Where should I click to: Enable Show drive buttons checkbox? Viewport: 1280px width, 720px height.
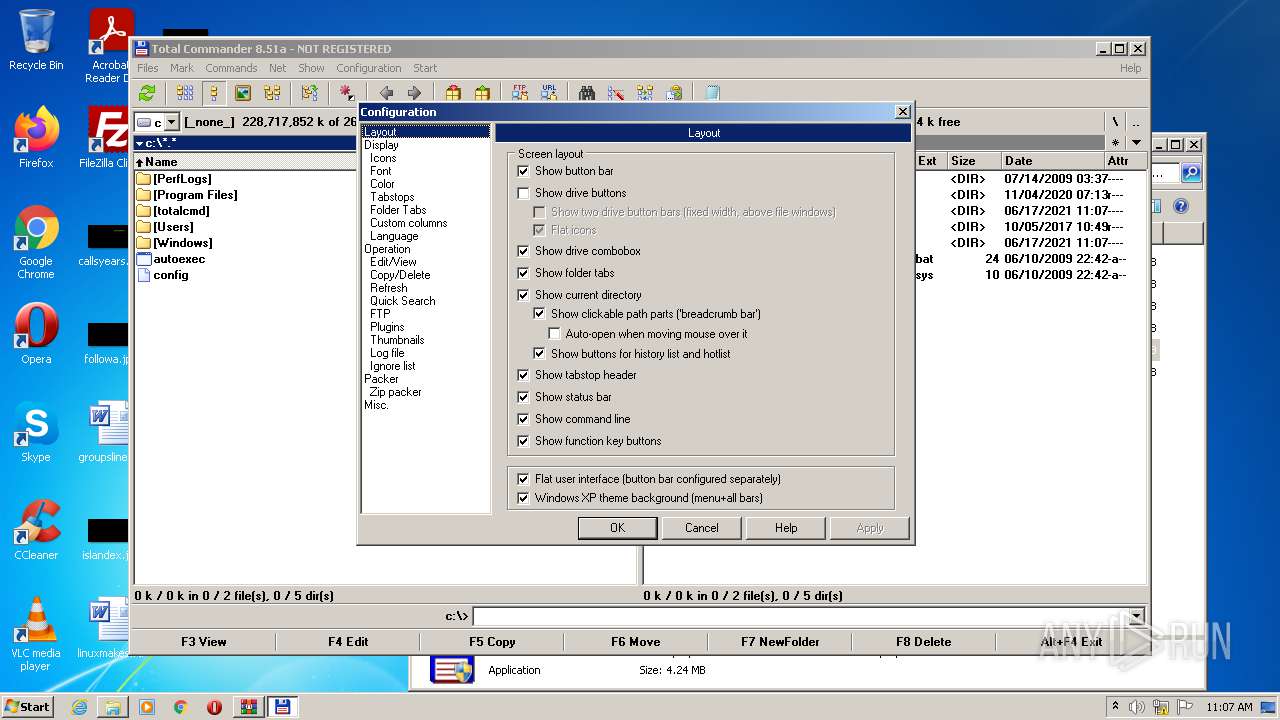pos(523,193)
